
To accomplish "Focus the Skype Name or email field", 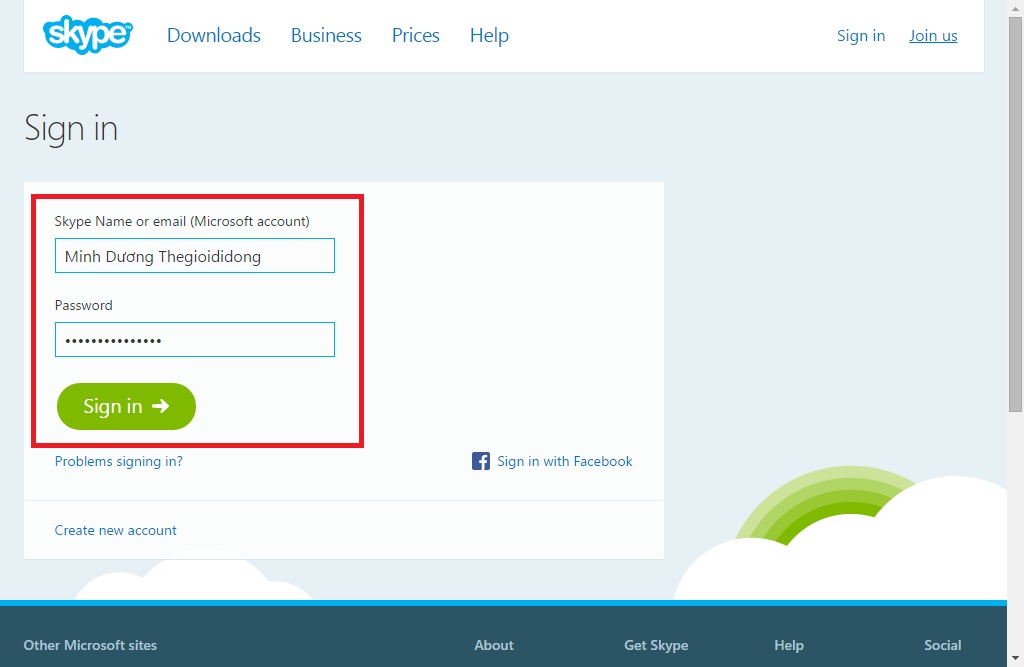I will (x=195, y=256).
